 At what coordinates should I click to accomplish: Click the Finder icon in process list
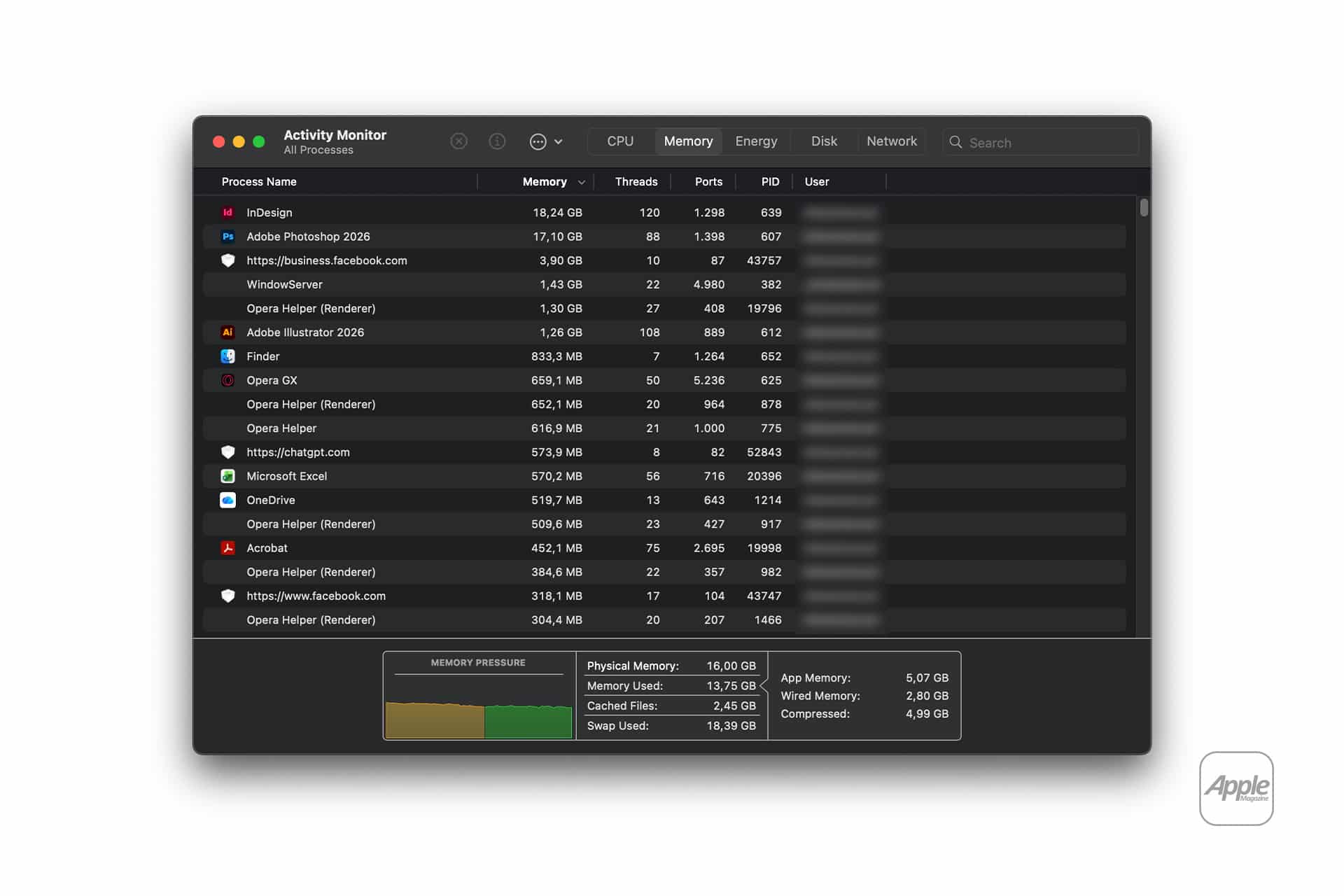click(x=227, y=356)
